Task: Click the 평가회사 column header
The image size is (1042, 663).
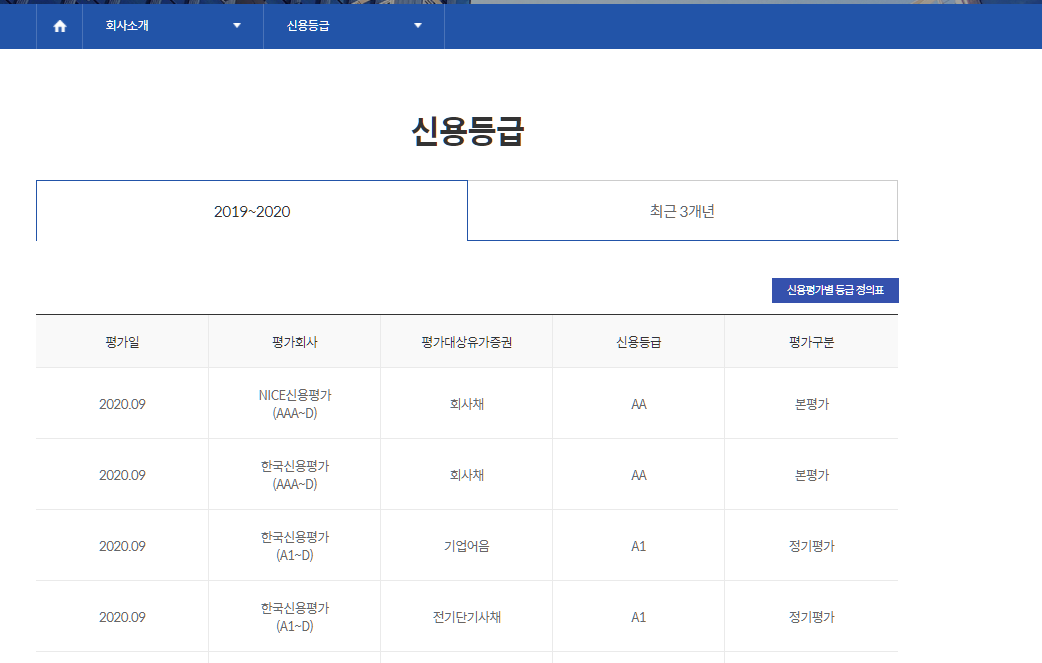Action: coord(294,341)
